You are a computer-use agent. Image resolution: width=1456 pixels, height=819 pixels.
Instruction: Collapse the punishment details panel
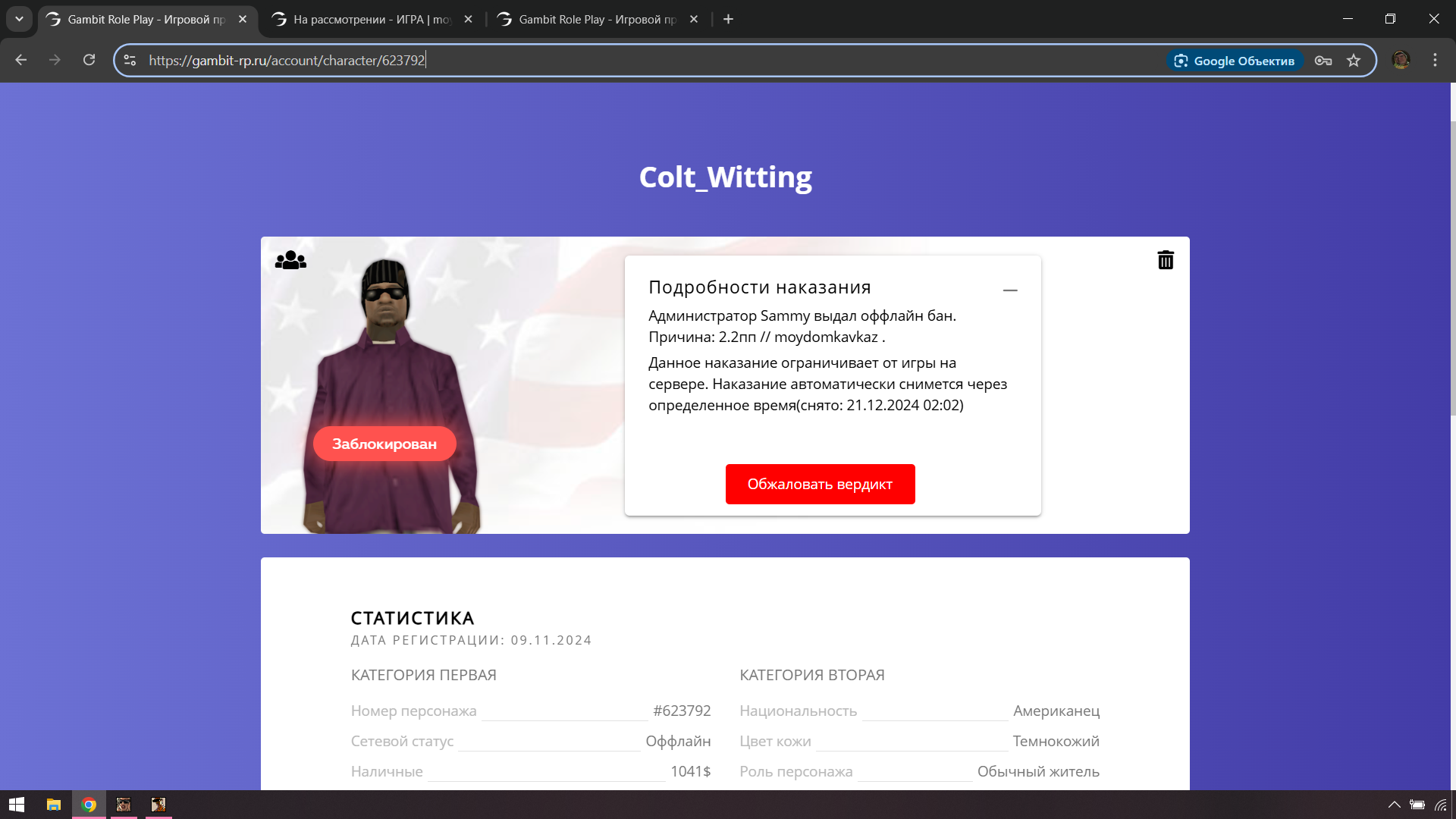tap(1010, 290)
